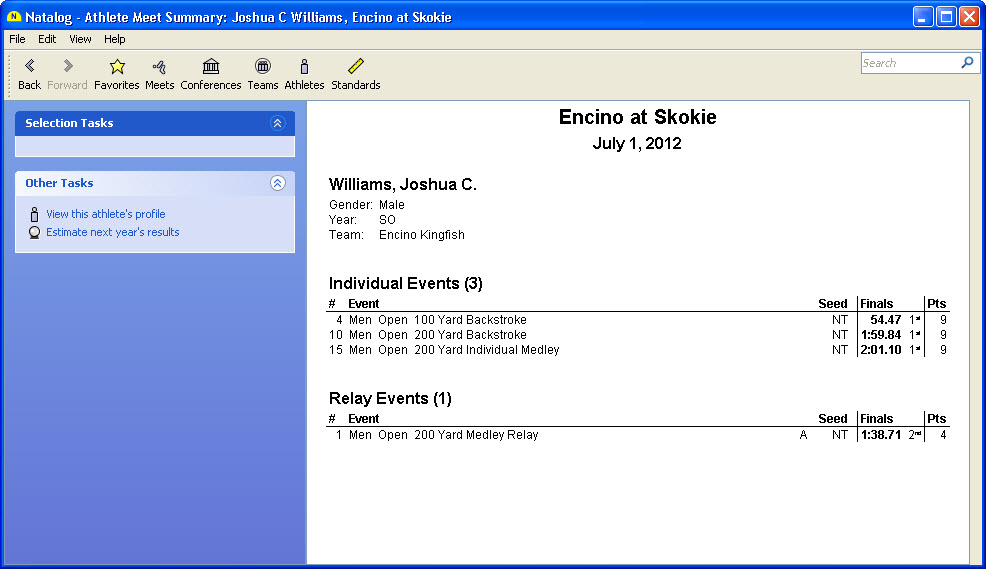Open Conferences building icon
Viewport: 986px width, 569px height.
click(x=211, y=67)
